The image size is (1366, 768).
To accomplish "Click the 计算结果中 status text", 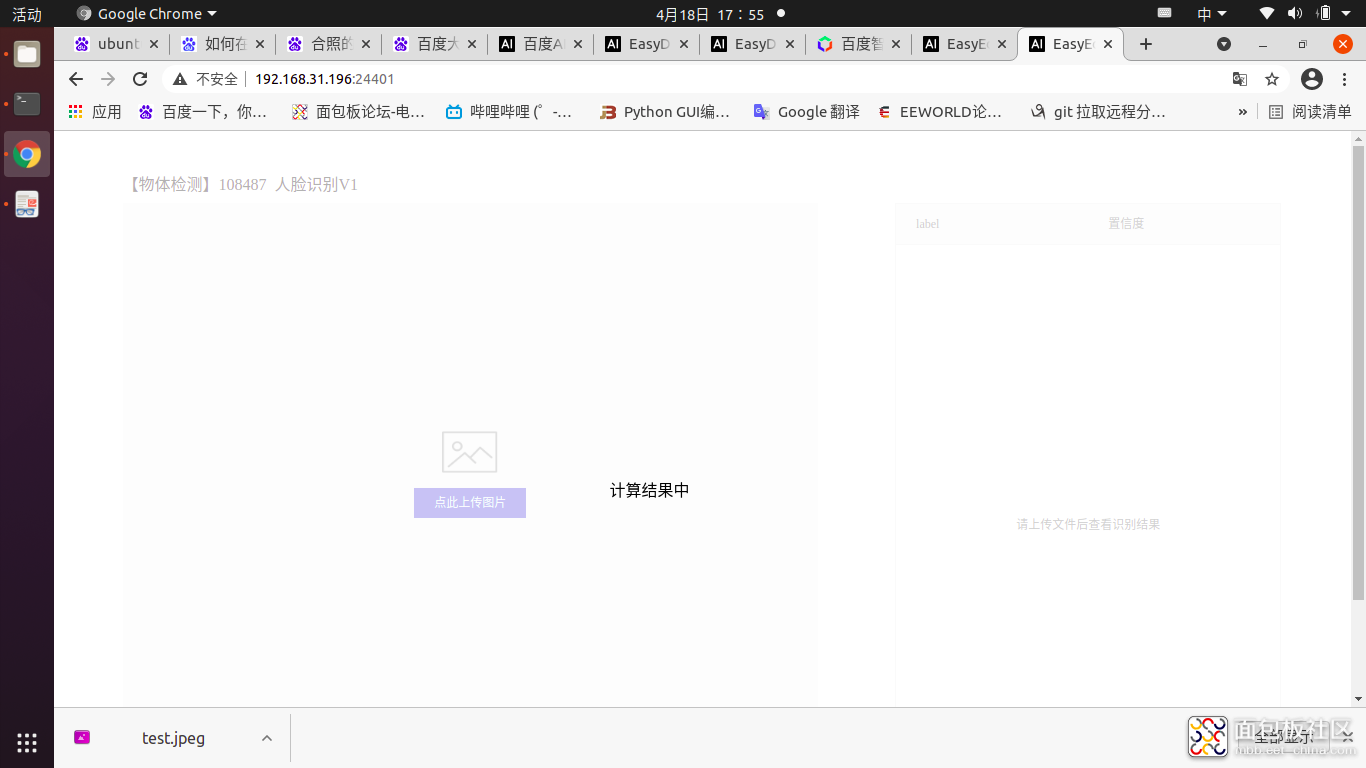I will [x=650, y=490].
